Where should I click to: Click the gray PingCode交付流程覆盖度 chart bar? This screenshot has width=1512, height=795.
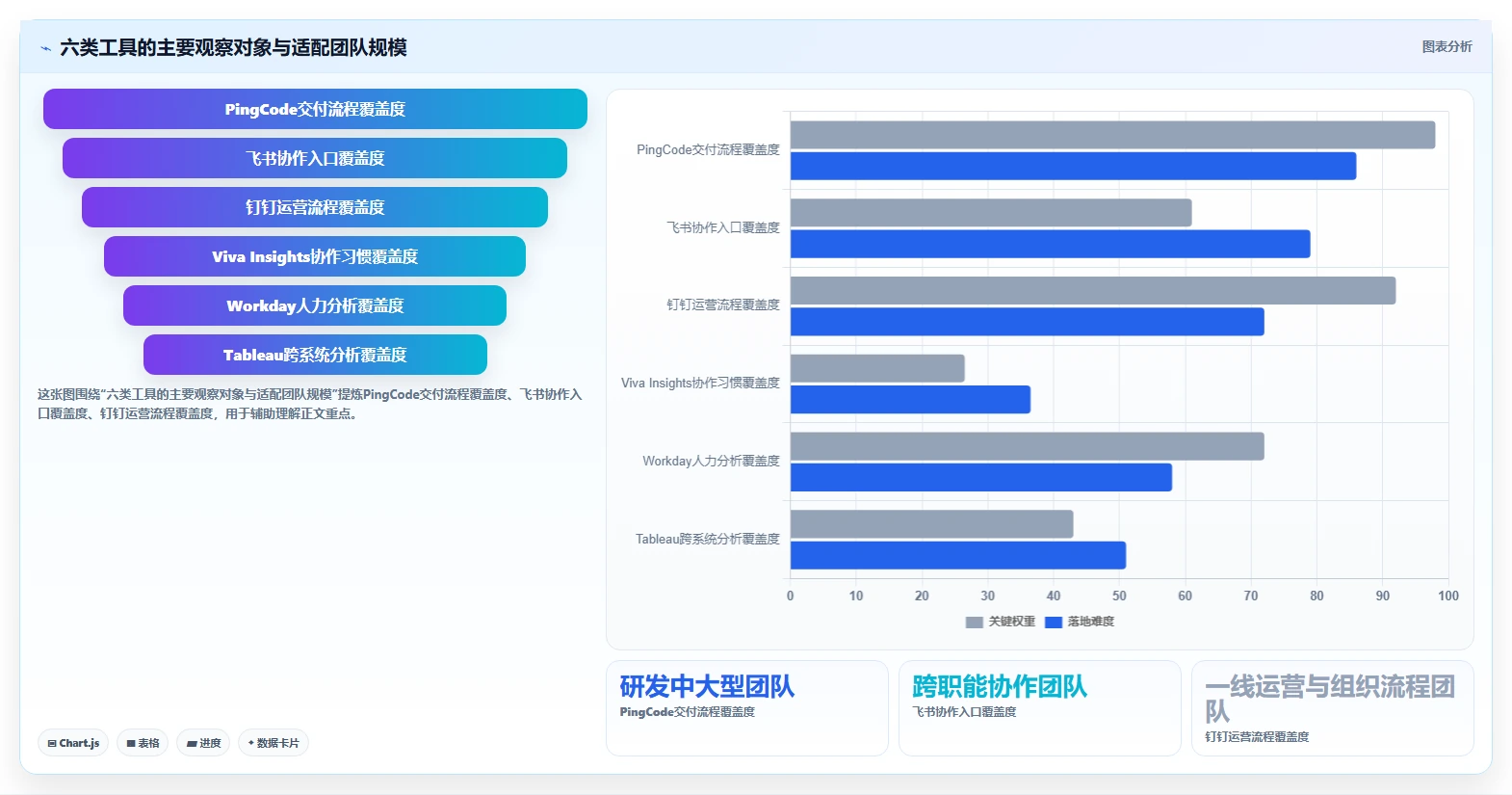pyautogui.click(x=1112, y=135)
